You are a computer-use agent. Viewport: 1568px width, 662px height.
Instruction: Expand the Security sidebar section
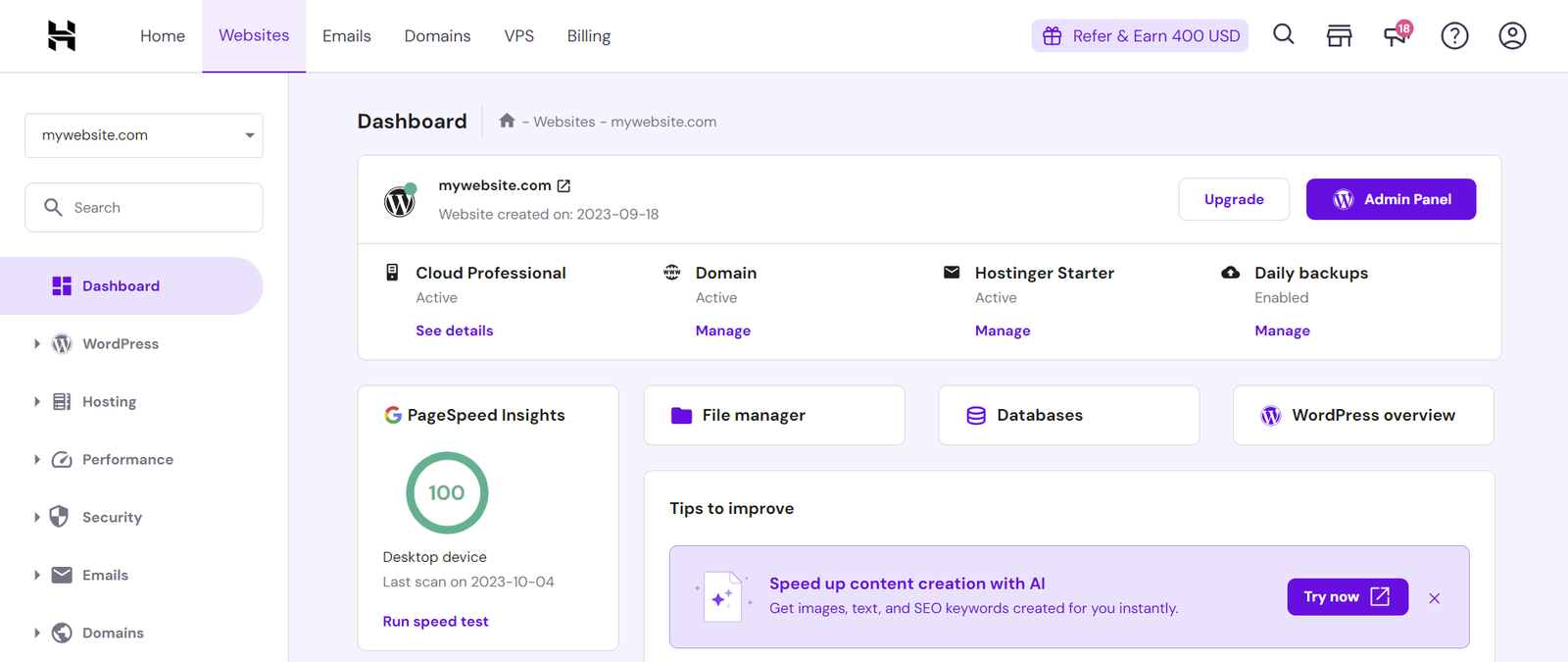pyautogui.click(x=37, y=517)
